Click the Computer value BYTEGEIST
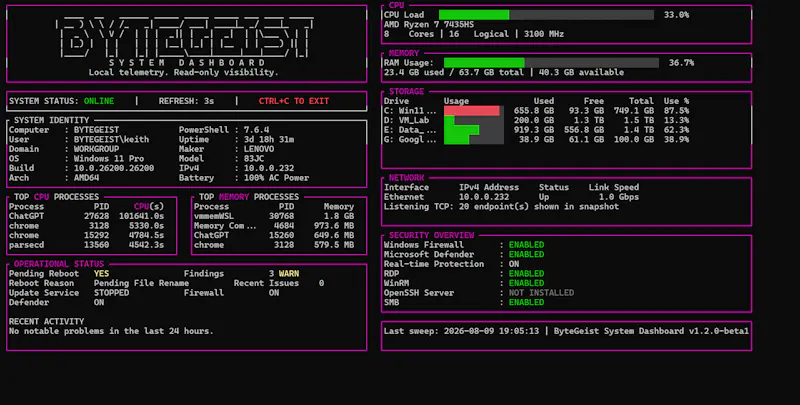This screenshot has width=800, height=405. pos(96,130)
